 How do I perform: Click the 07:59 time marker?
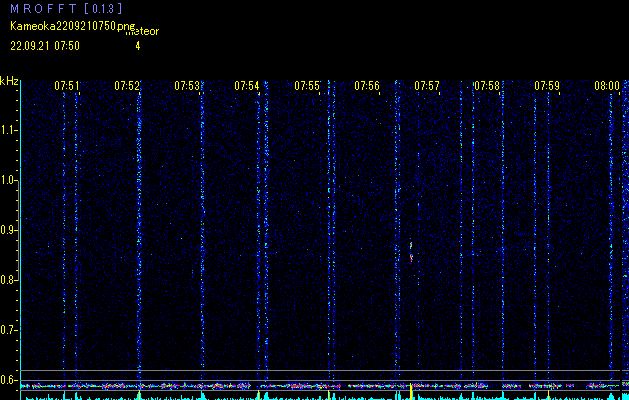point(547,85)
